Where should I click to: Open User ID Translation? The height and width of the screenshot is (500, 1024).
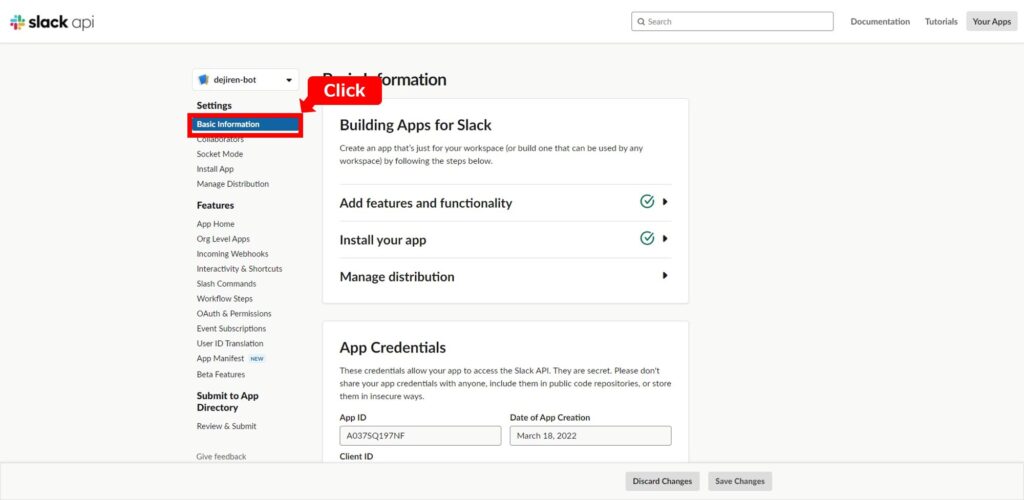(230, 343)
